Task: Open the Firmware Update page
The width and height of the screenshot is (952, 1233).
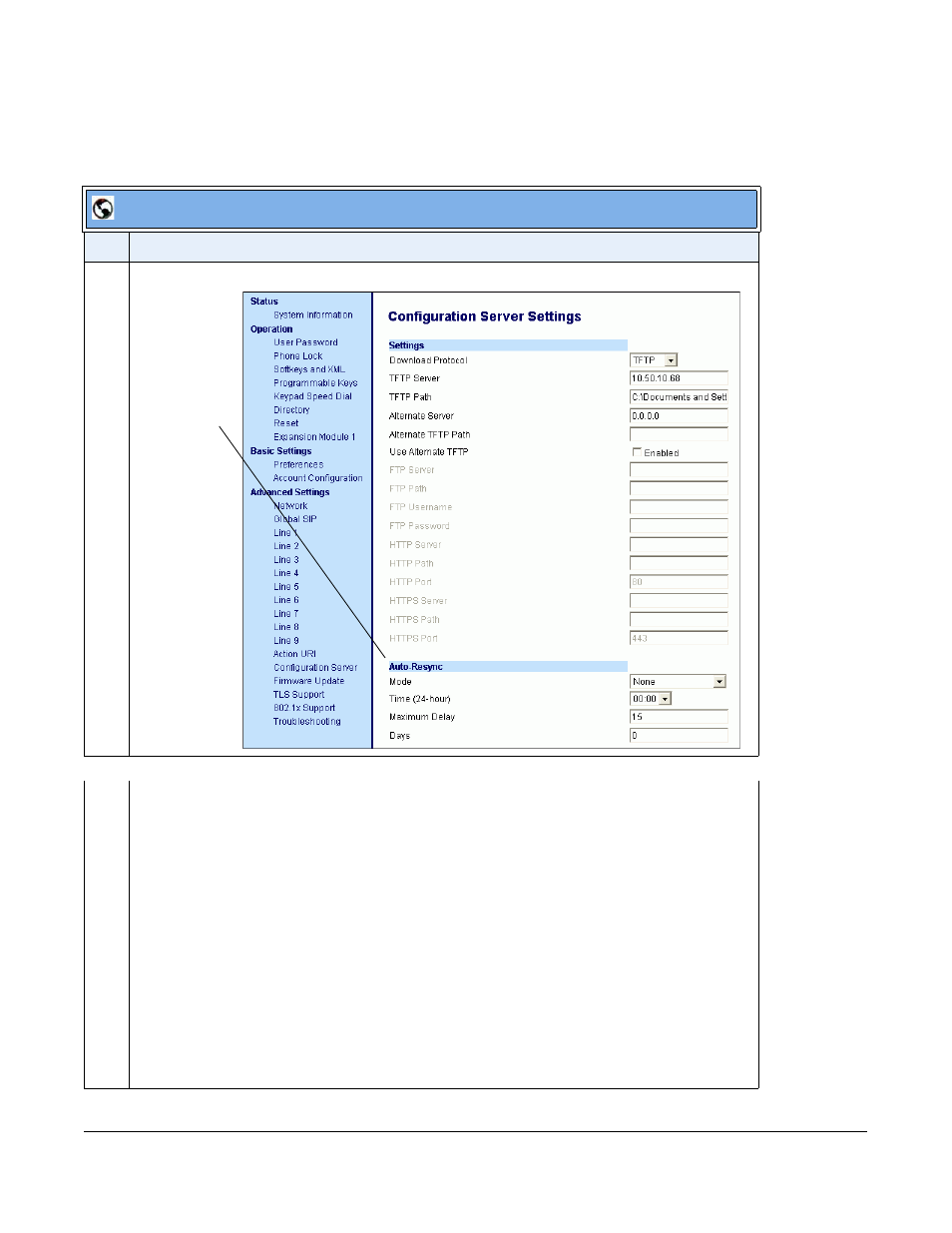Action: [x=309, y=681]
